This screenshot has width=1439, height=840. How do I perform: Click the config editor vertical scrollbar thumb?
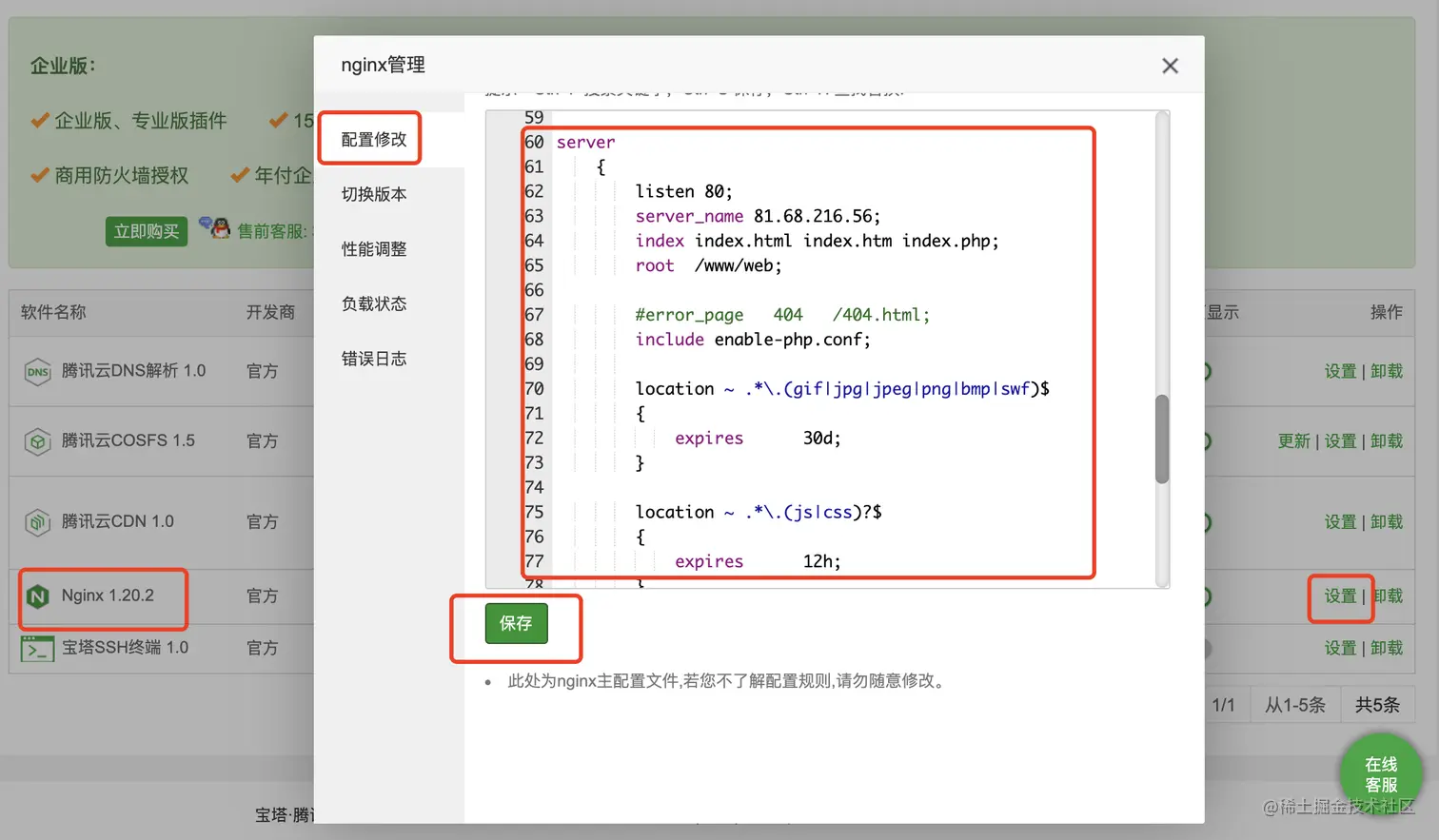[1161, 440]
